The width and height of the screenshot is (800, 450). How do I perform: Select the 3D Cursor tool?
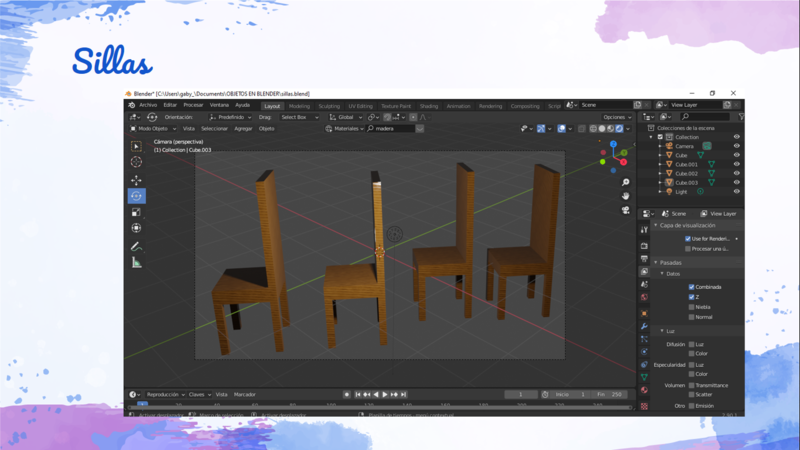(x=136, y=162)
